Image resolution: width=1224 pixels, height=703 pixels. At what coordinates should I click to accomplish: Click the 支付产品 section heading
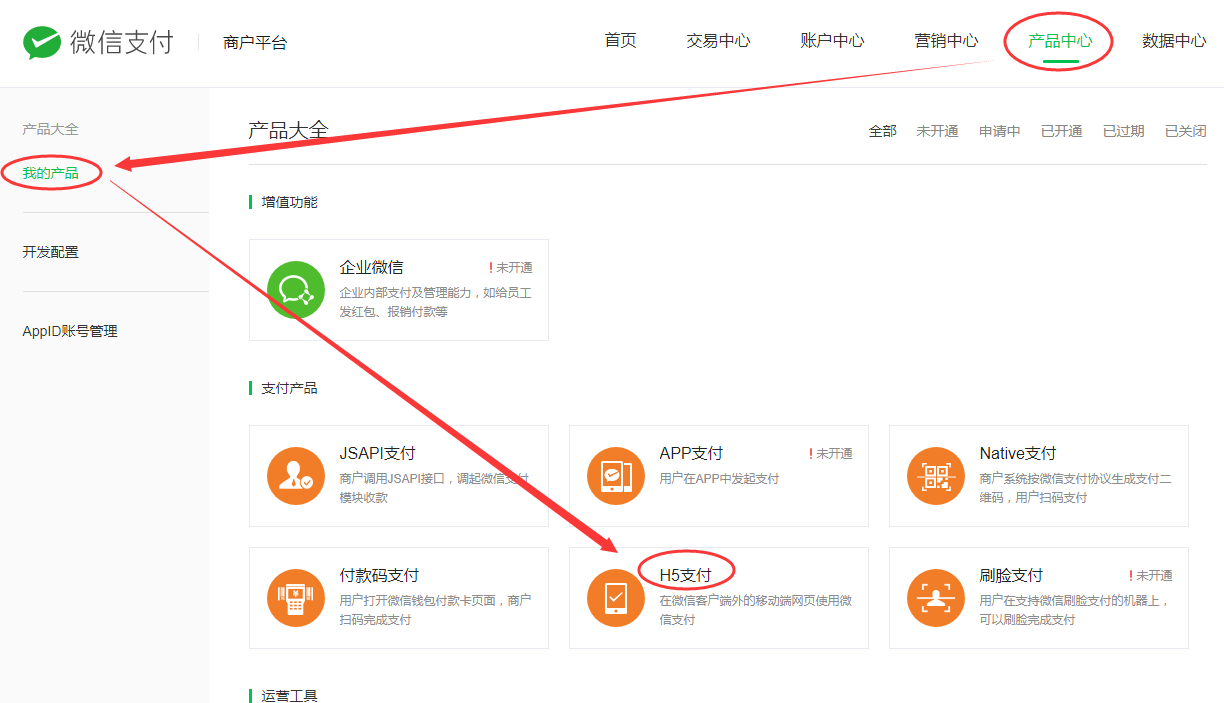click(289, 388)
